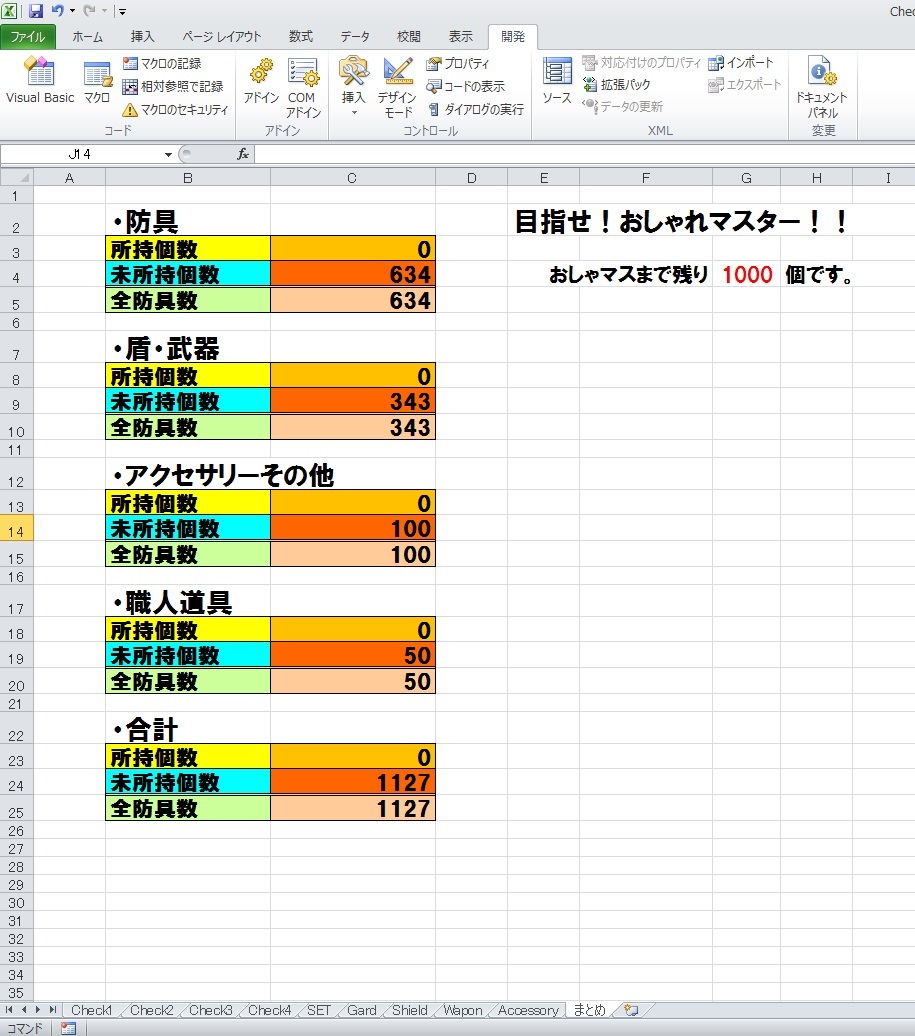Open the ファイル tab
This screenshot has height=1036, width=915.
28,37
